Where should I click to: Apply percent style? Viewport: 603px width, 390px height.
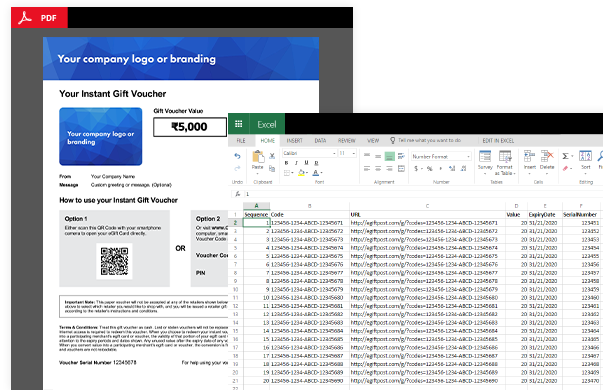click(x=430, y=168)
